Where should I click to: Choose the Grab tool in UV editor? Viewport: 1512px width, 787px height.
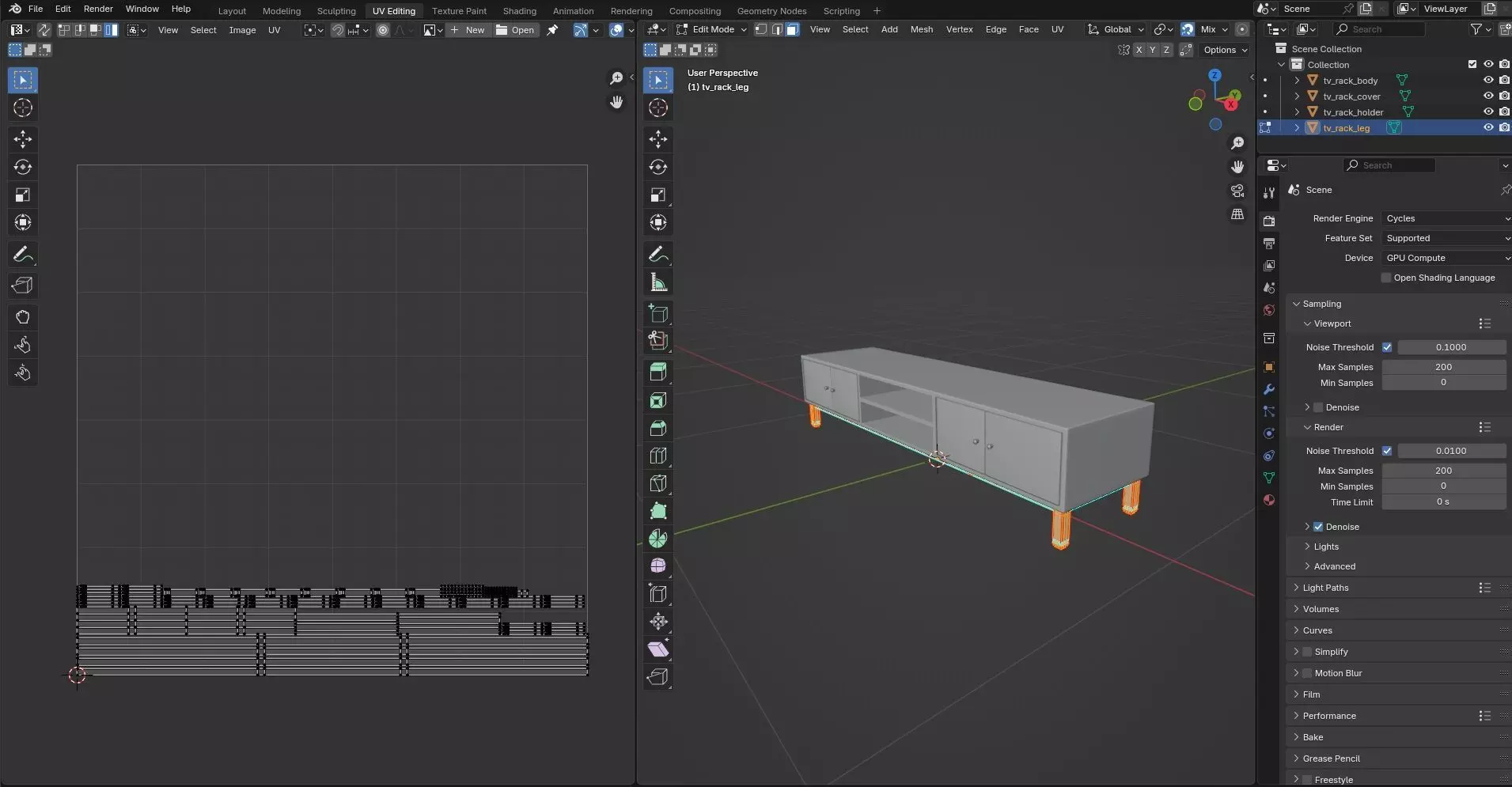pos(22,317)
